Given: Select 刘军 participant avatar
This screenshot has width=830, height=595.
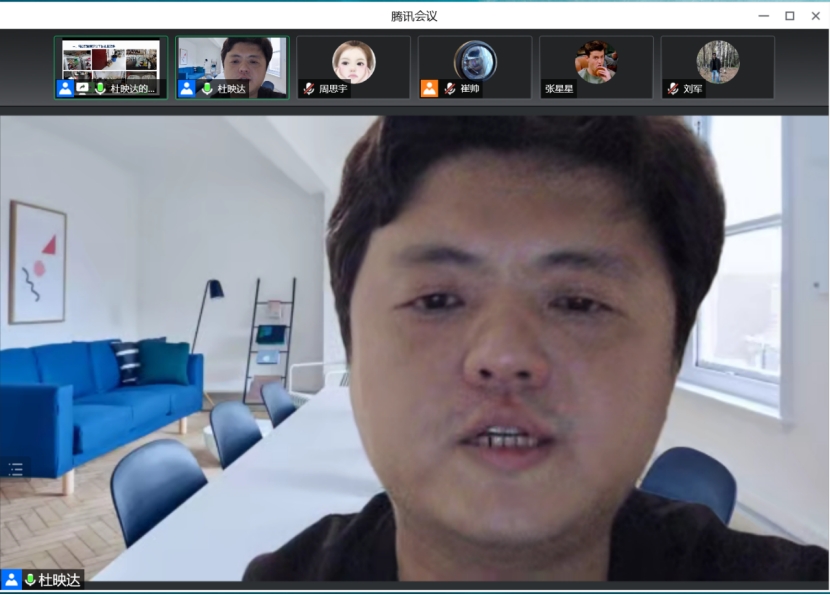Looking at the screenshot, I should [717, 61].
